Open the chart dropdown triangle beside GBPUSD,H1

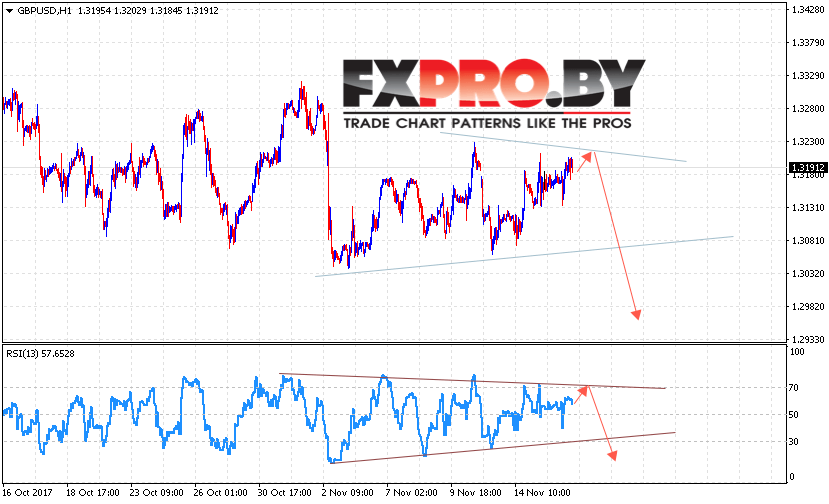point(9,11)
